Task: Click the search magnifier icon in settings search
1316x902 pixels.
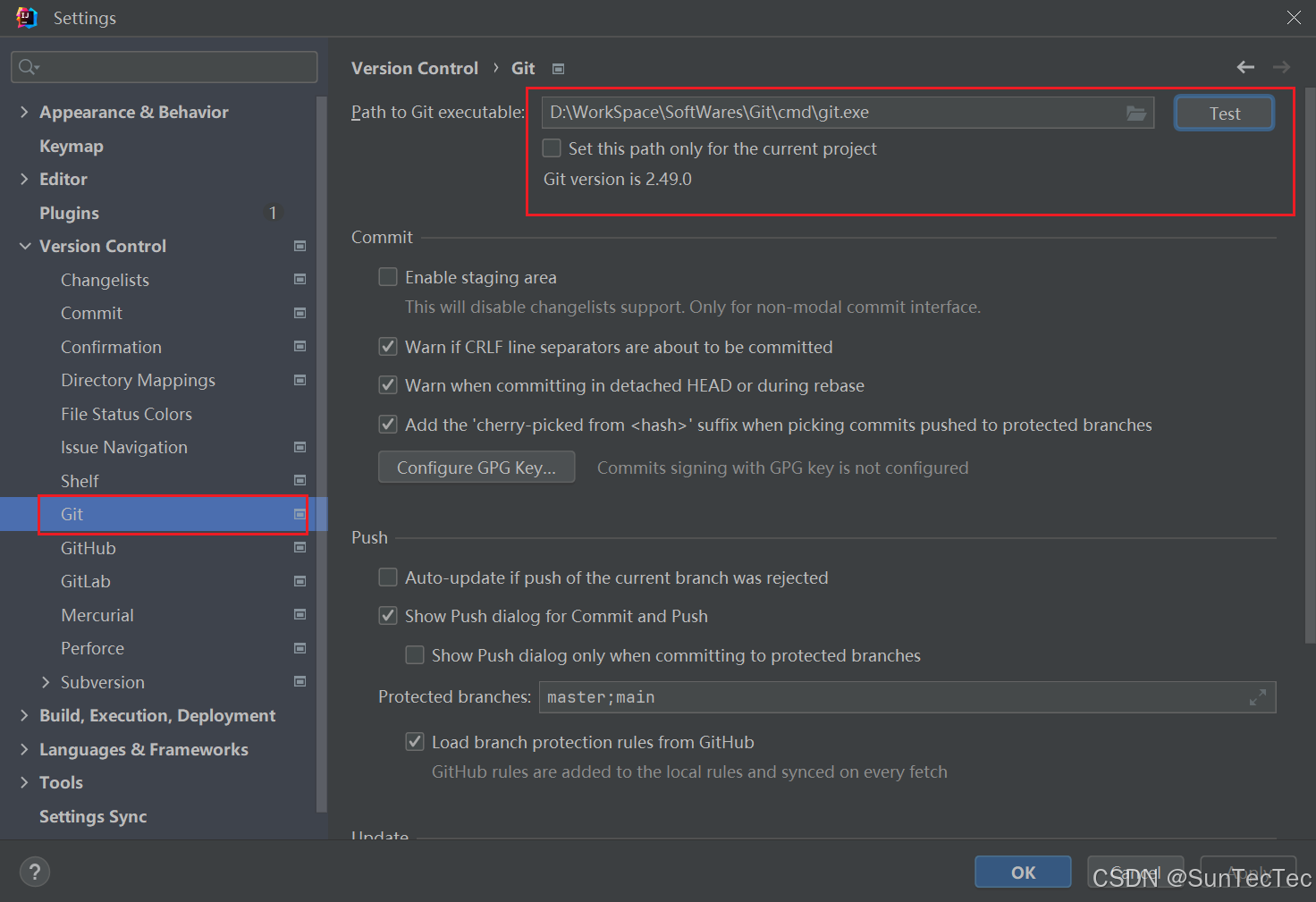Action: tap(28, 67)
